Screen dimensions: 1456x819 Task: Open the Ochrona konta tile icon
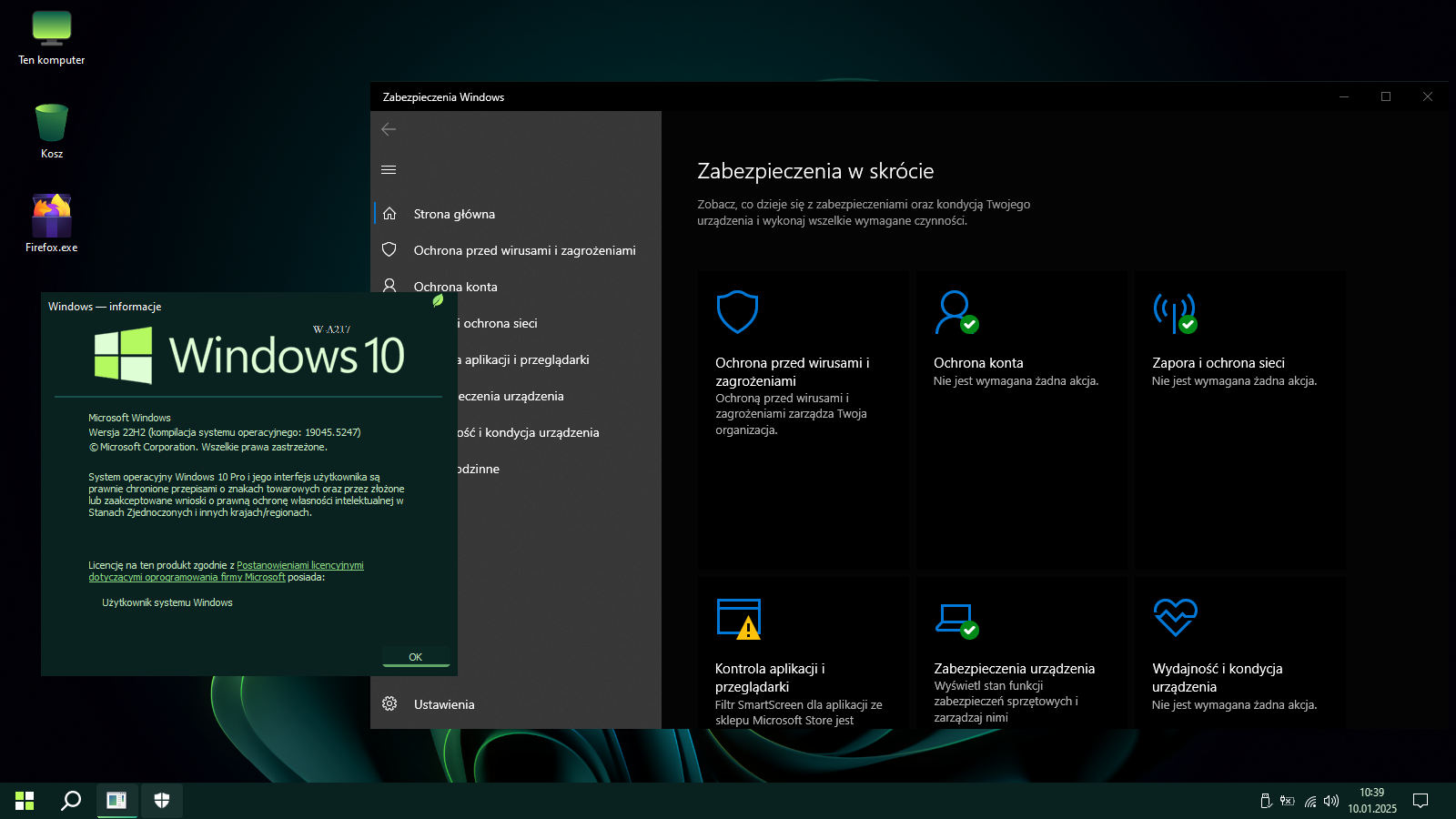pyautogui.click(x=955, y=312)
